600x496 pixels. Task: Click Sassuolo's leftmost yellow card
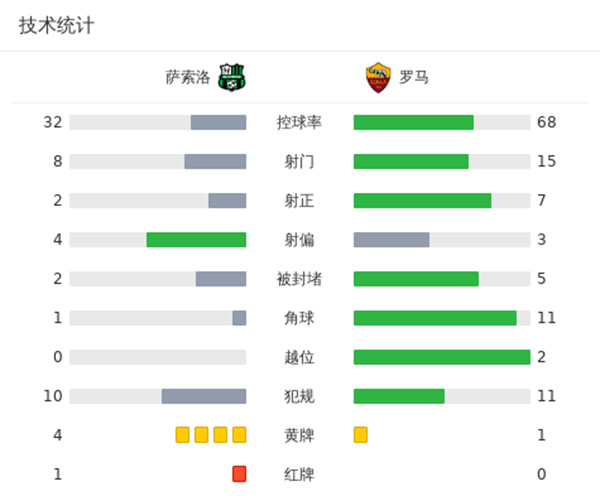click(182, 434)
